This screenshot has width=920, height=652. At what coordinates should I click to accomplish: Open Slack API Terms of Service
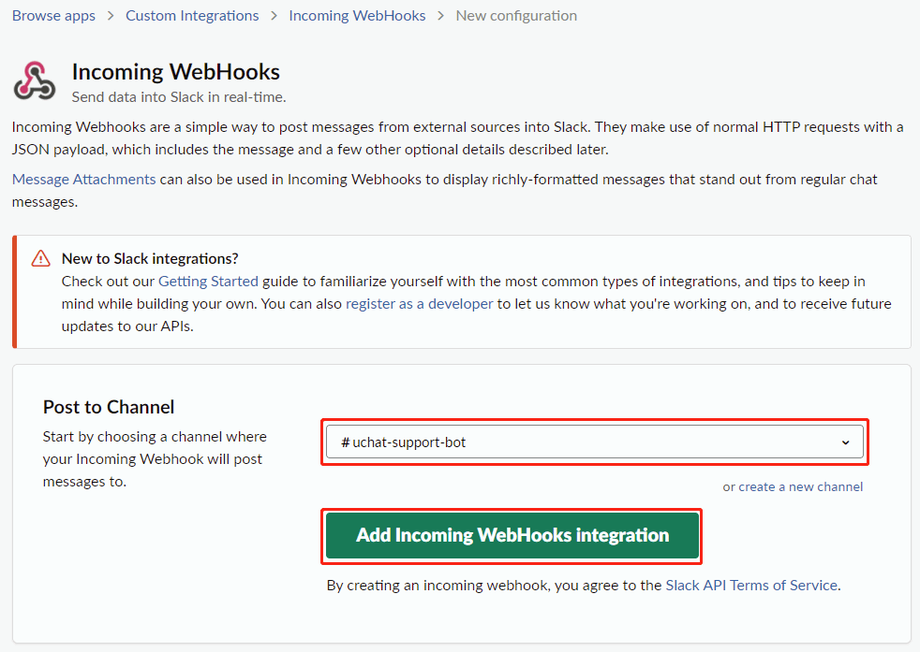tap(751, 585)
